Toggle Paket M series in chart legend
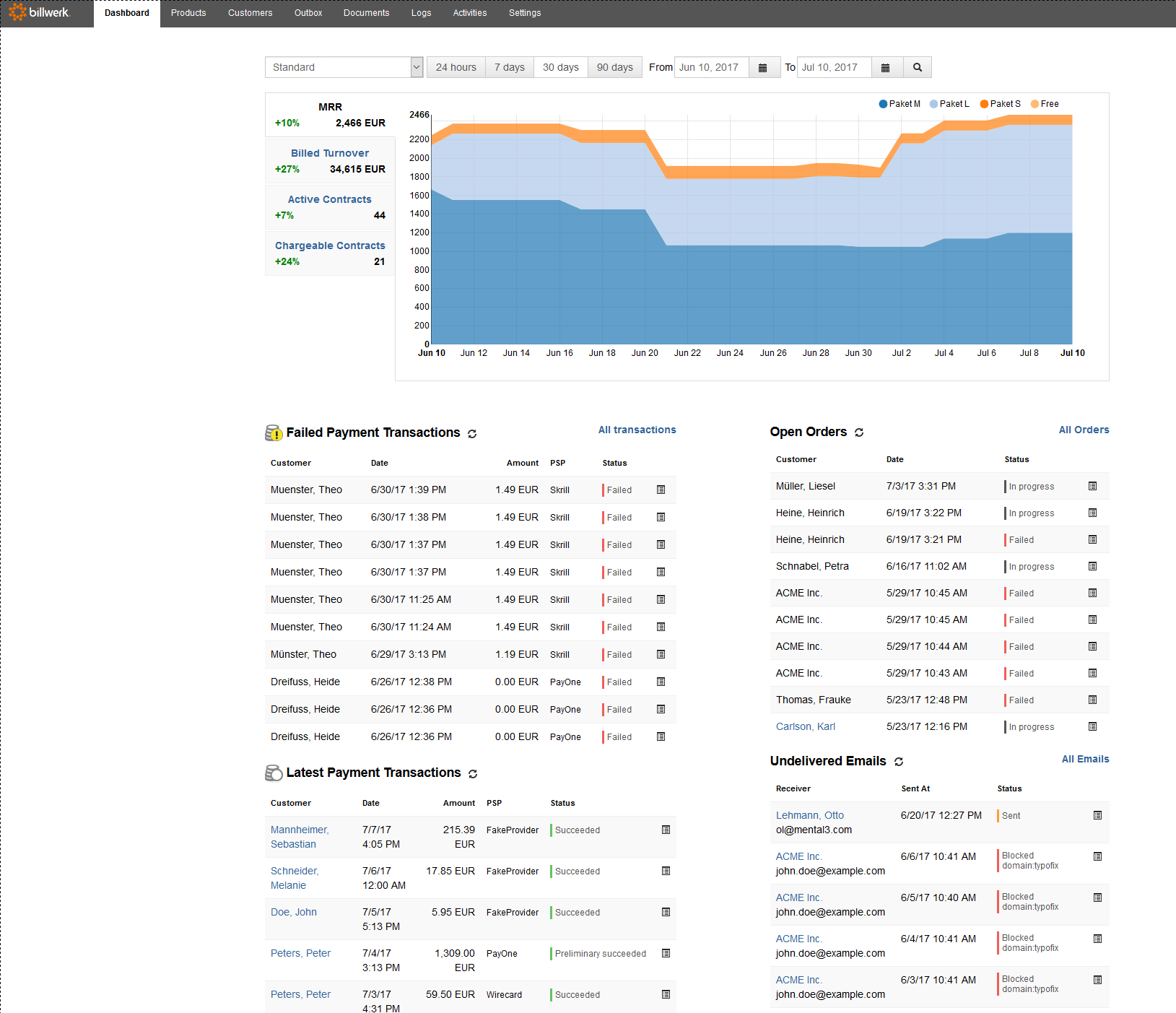 tap(899, 104)
